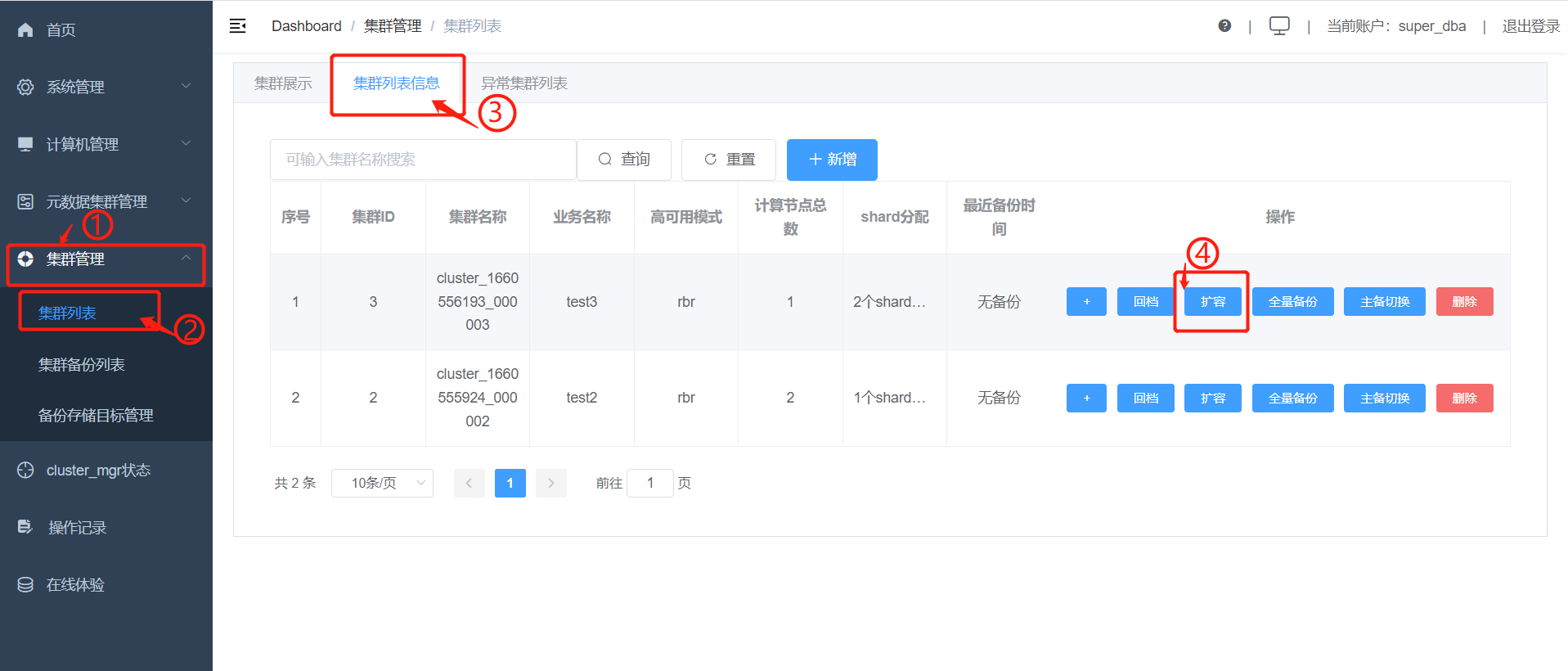Delete the test2 cluster with 删除
Image resolution: width=1568 pixels, height=671 pixels.
[x=1464, y=399]
